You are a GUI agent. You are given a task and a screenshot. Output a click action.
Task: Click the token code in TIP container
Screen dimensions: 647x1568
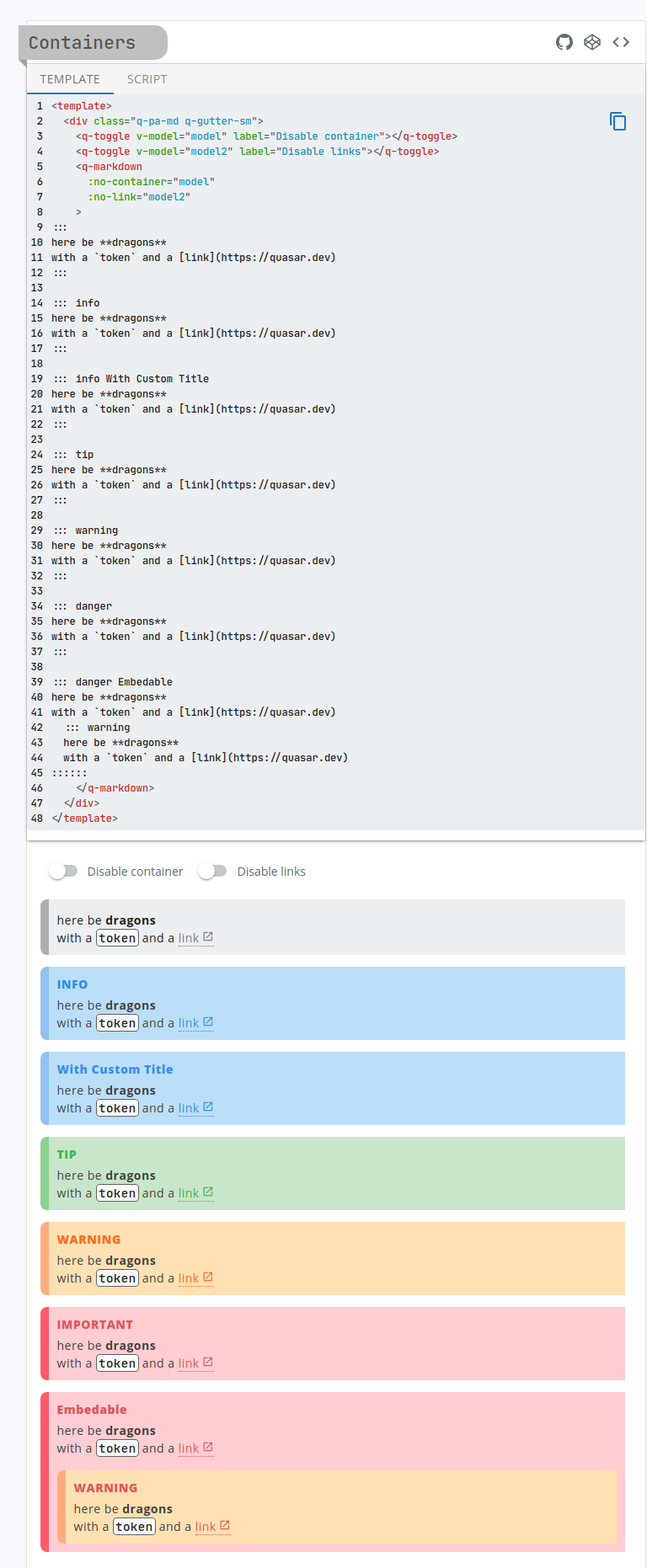pos(117,1193)
